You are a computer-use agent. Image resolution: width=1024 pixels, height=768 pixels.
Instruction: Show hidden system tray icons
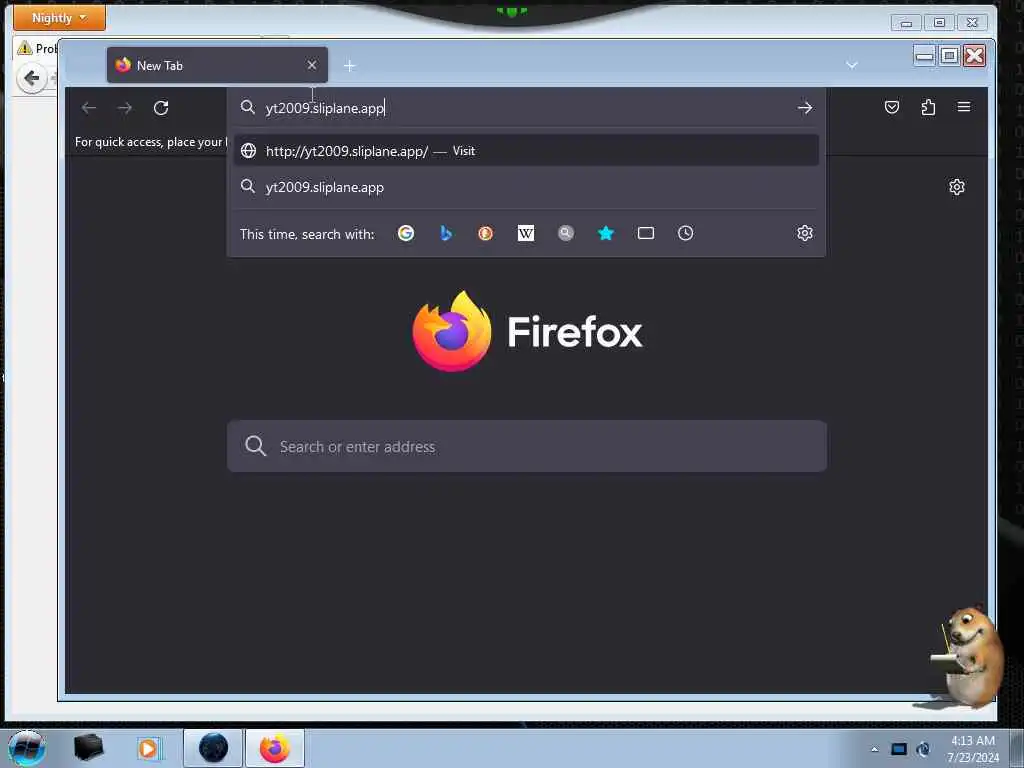point(874,750)
